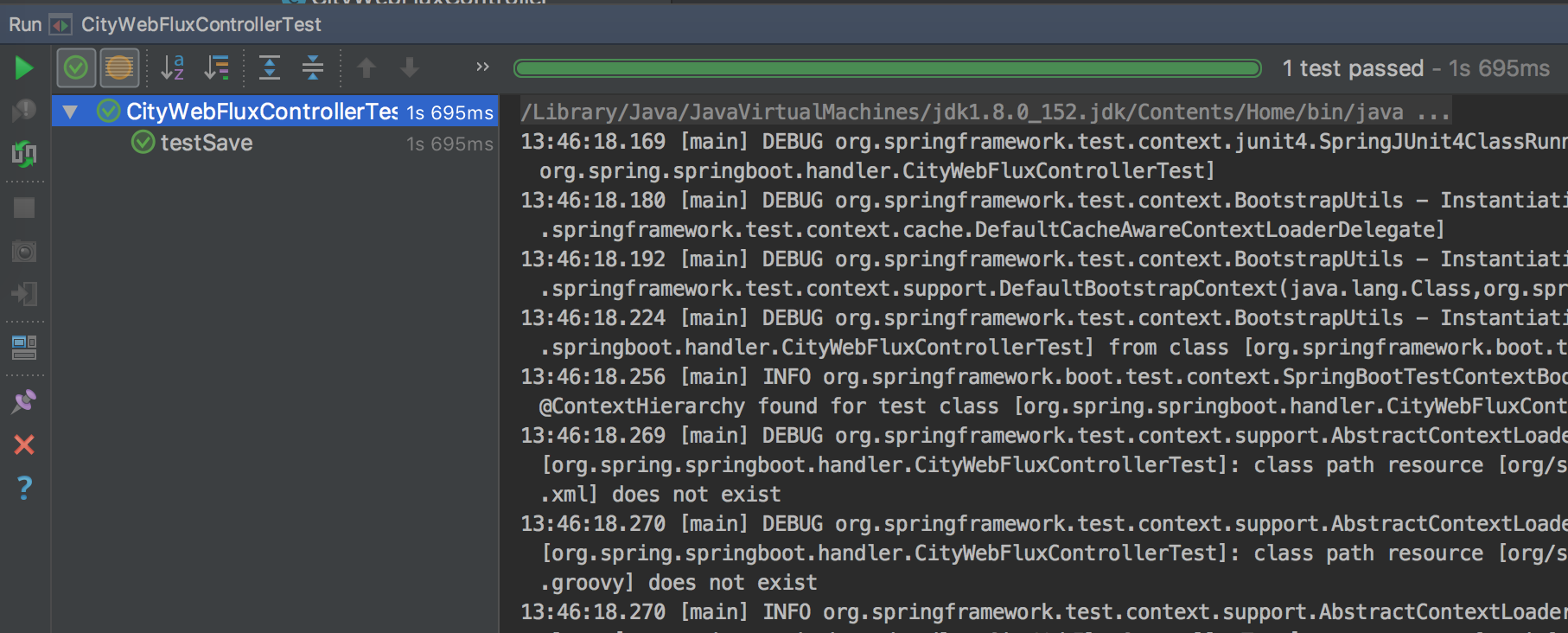Rerun the test with the green play button
1568x633 pixels.
pos(24,67)
